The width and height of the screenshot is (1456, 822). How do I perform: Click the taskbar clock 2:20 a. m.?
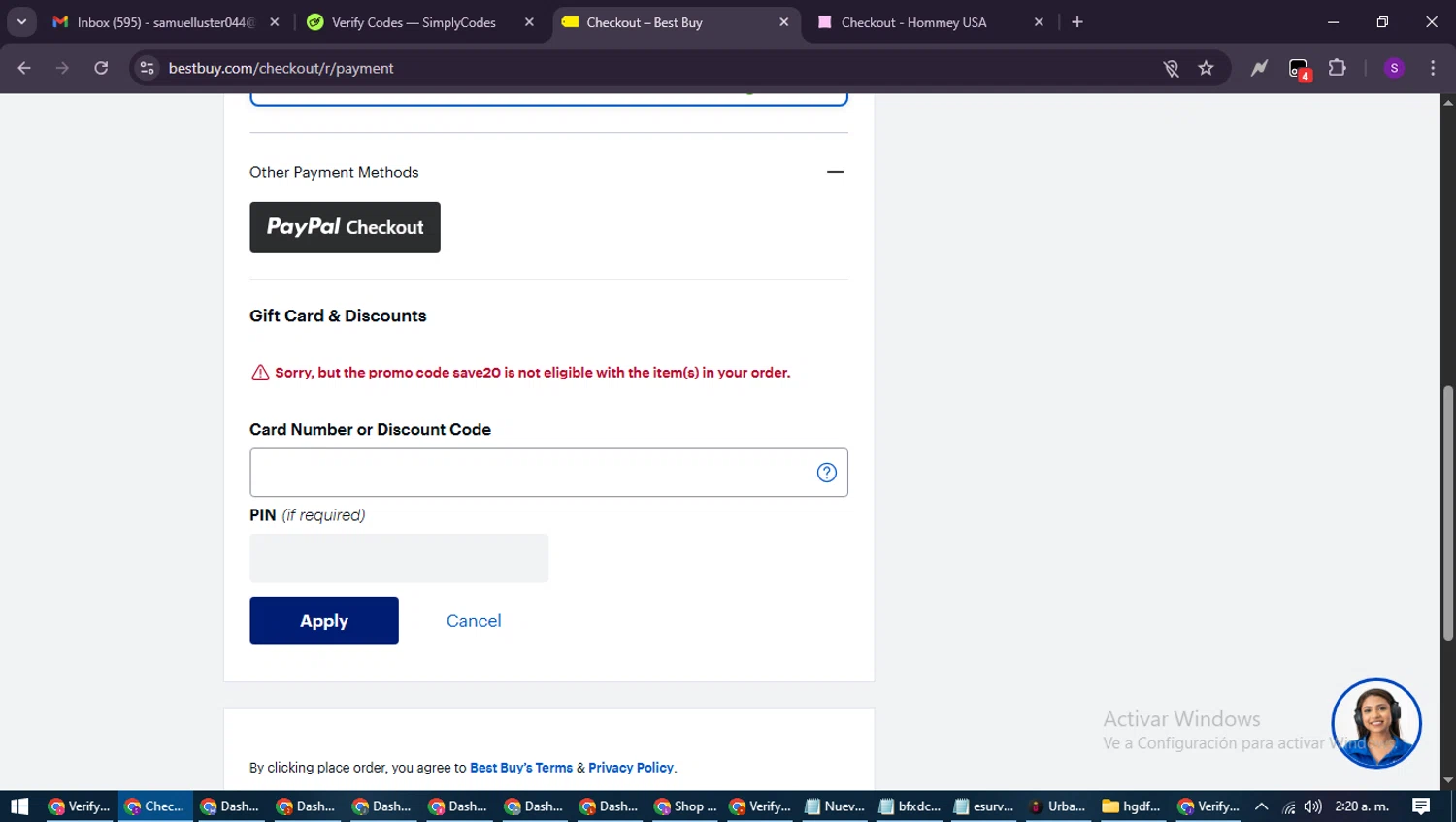[1362, 806]
